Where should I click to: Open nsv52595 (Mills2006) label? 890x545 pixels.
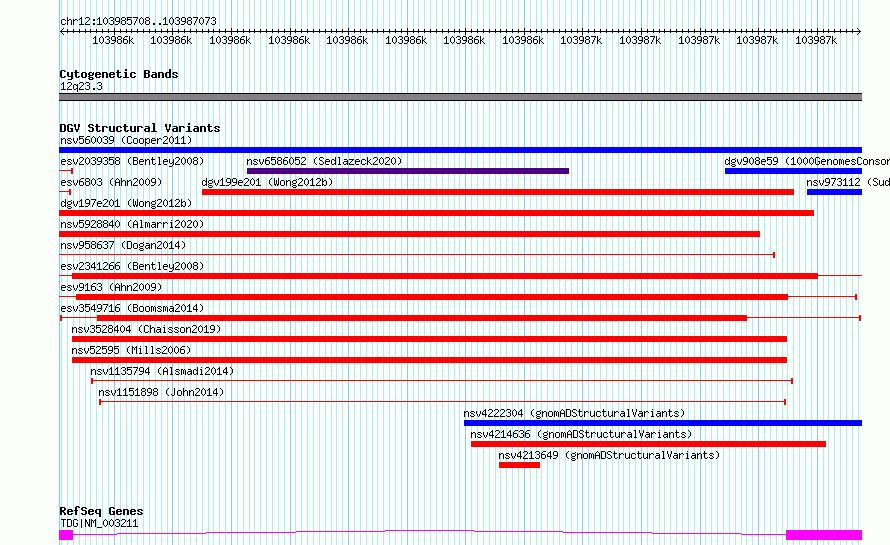point(131,350)
